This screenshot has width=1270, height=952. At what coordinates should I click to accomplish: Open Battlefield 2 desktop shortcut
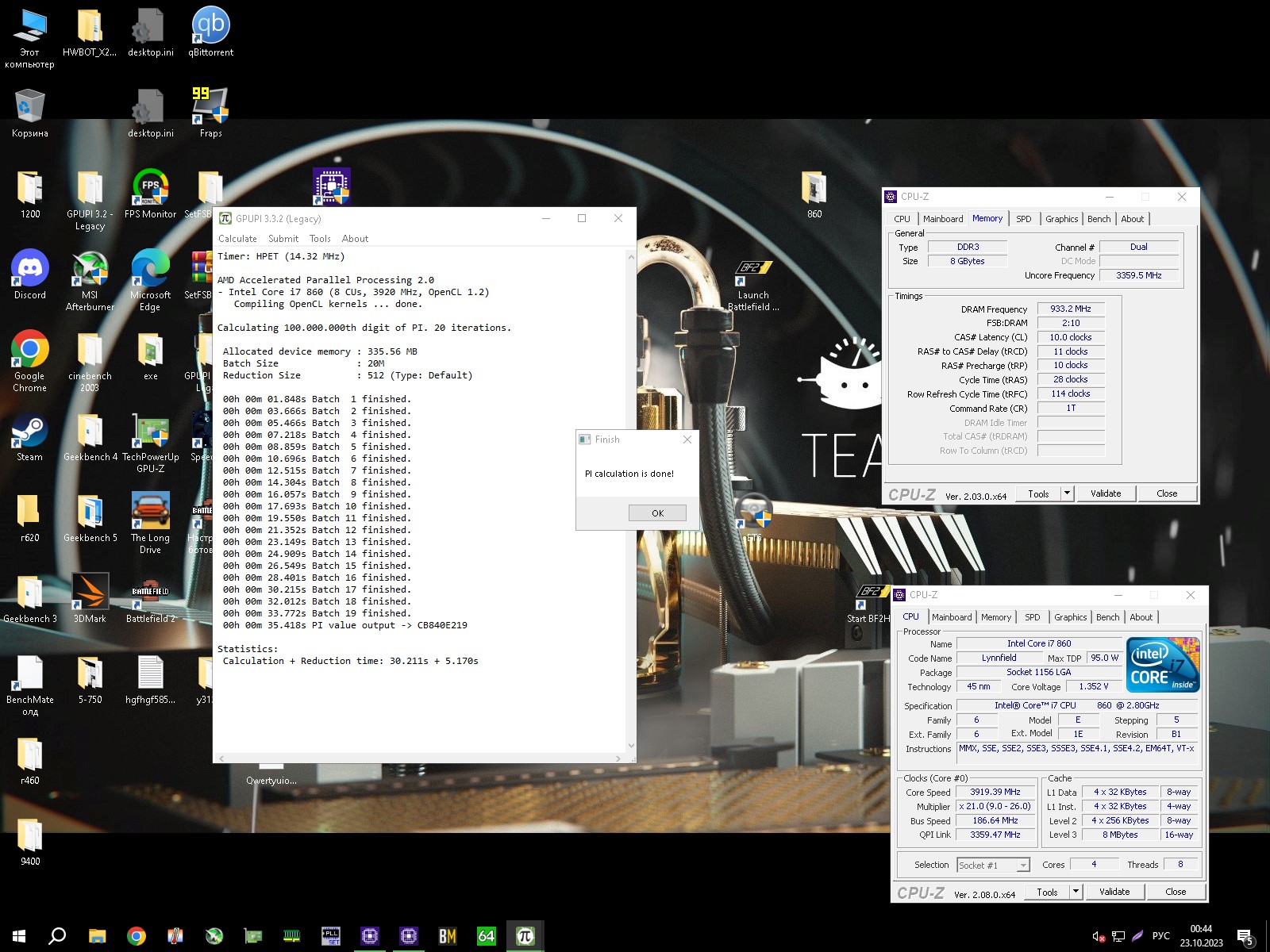click(150, 598)
